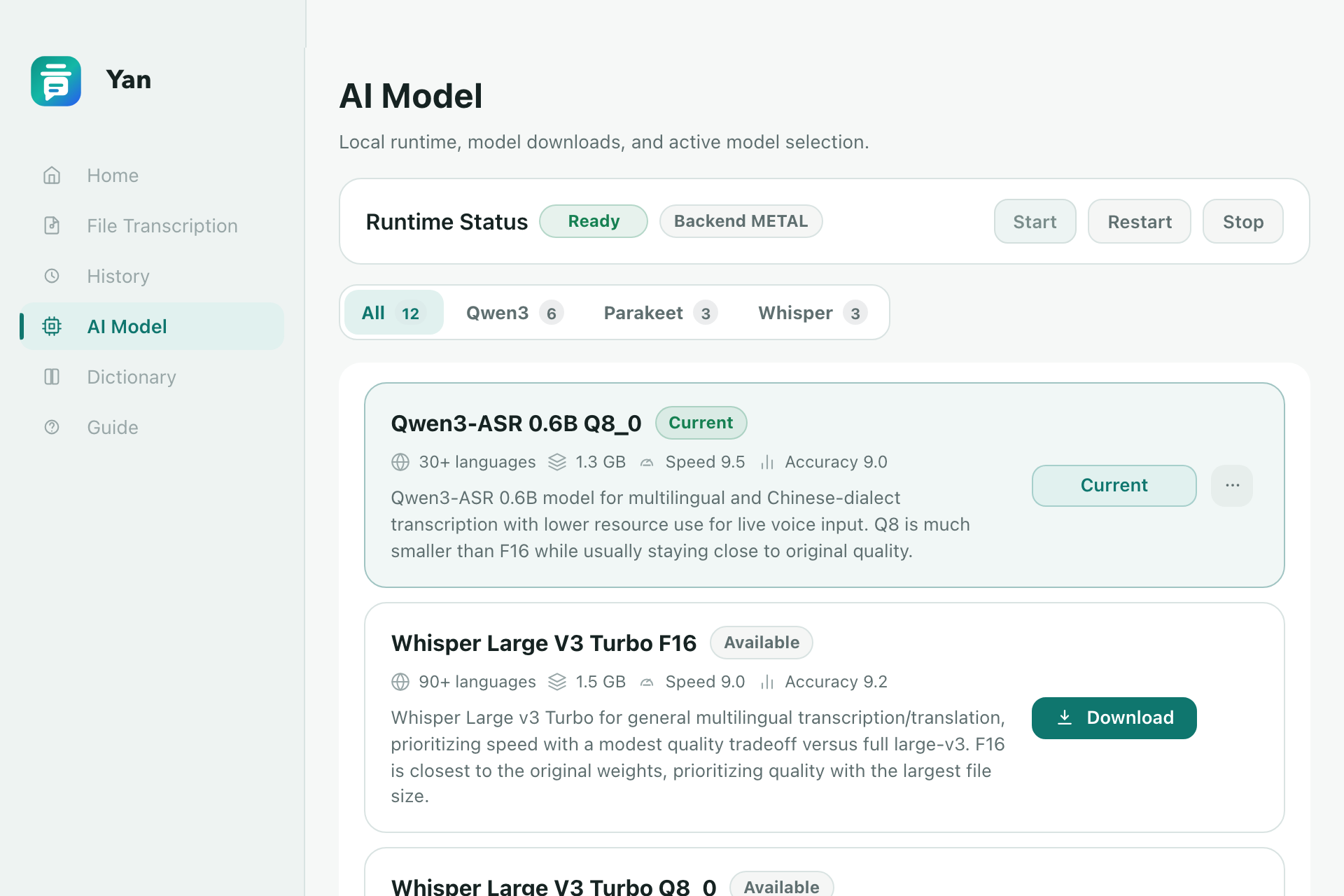Click the Yan app name text
Image resolution: width=1344 pixels, height=896 pixels.
pyautogui.click(x=129, y=80)
